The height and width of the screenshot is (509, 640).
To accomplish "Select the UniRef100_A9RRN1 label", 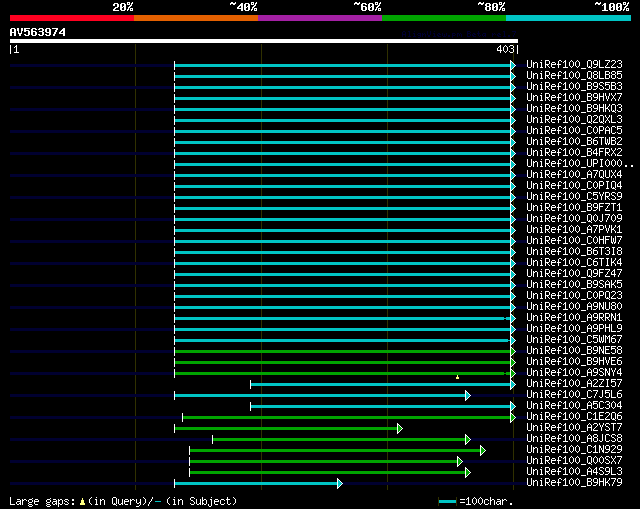I will point(574,318).
